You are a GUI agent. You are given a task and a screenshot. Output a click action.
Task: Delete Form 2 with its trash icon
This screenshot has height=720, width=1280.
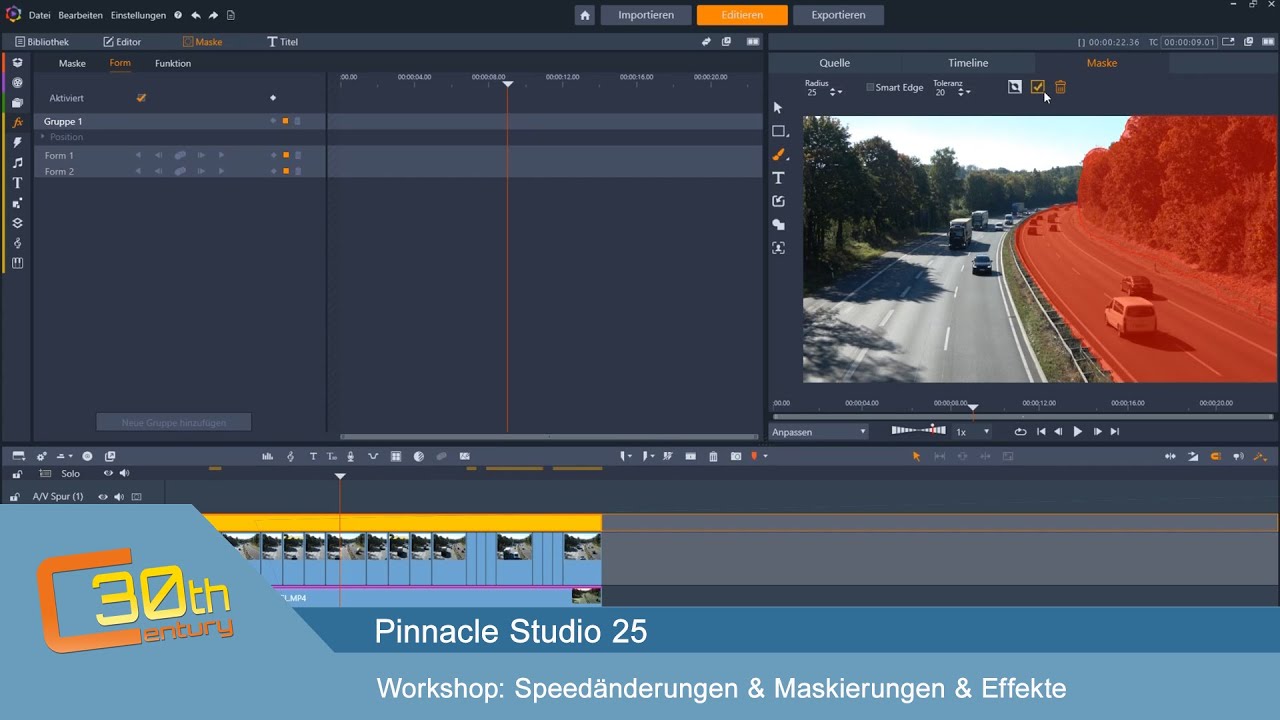click(x=297, y=171)
